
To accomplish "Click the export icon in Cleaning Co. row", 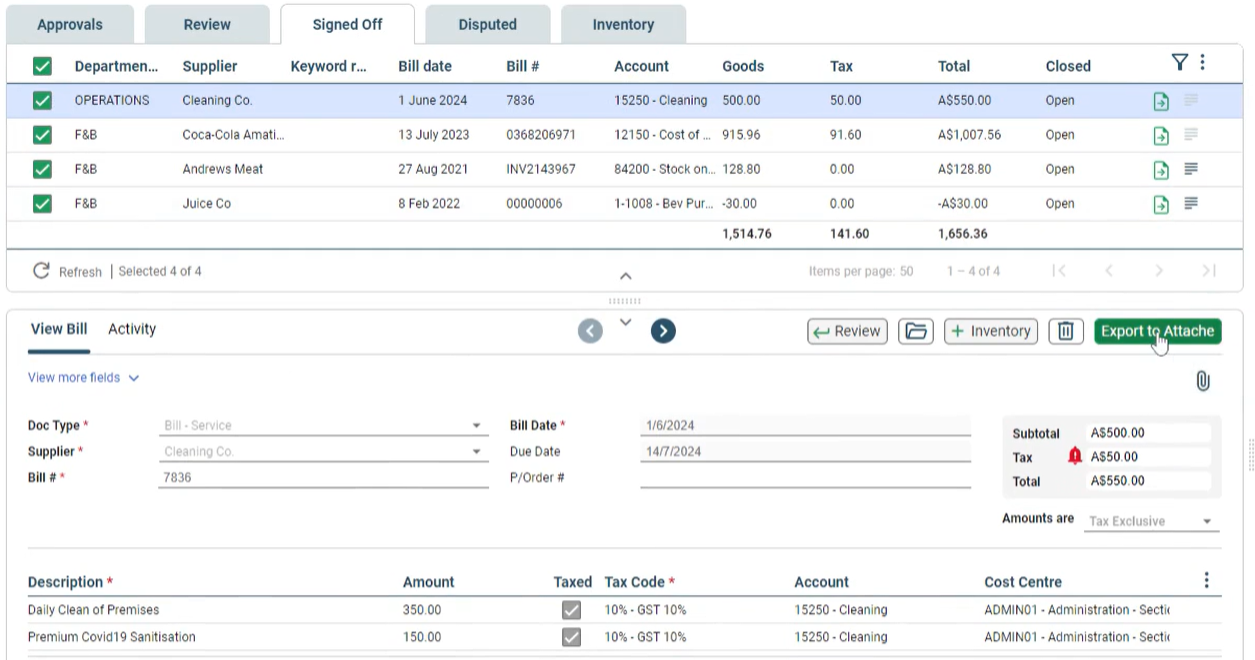I will 1161,101.
